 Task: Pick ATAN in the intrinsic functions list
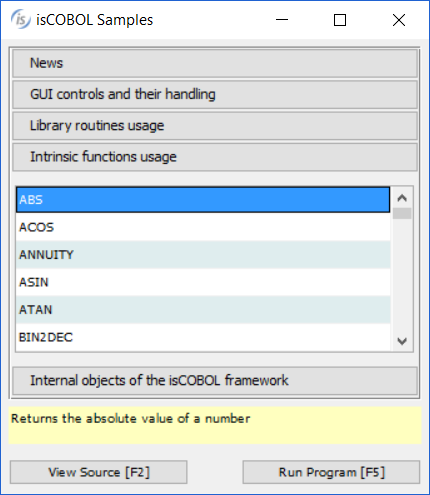click(x=203, y=310)
